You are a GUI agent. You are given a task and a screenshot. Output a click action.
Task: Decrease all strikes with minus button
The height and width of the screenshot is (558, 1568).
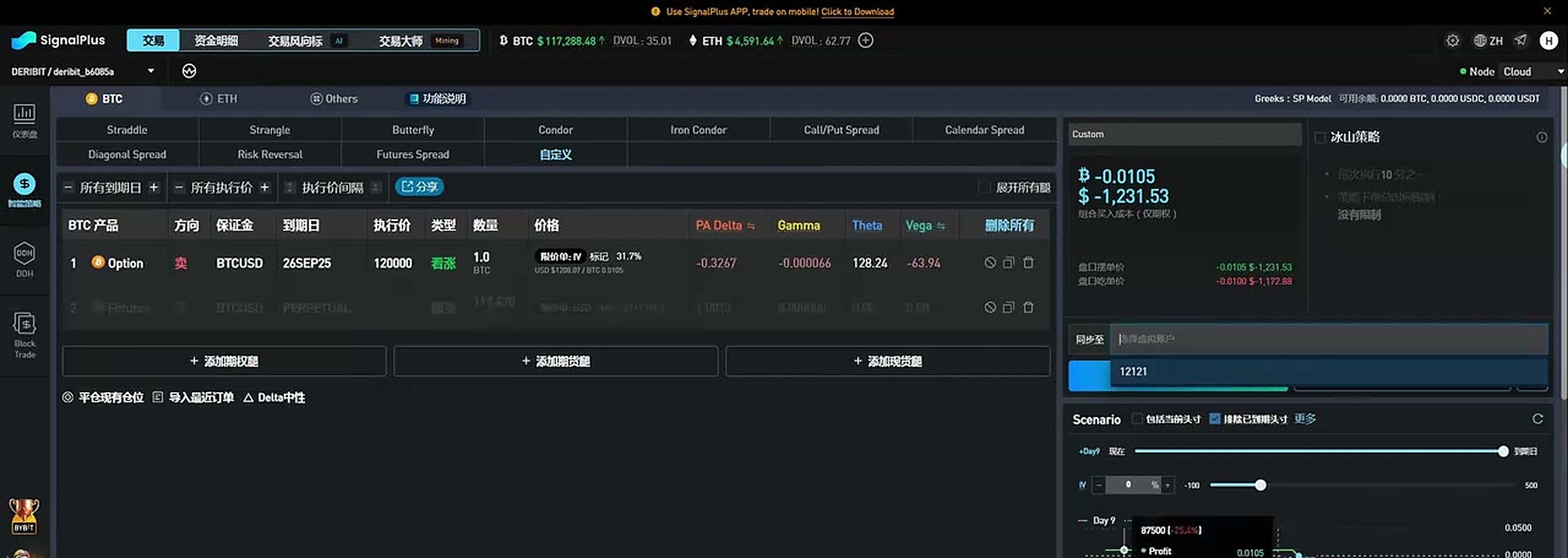pos(179,188)
